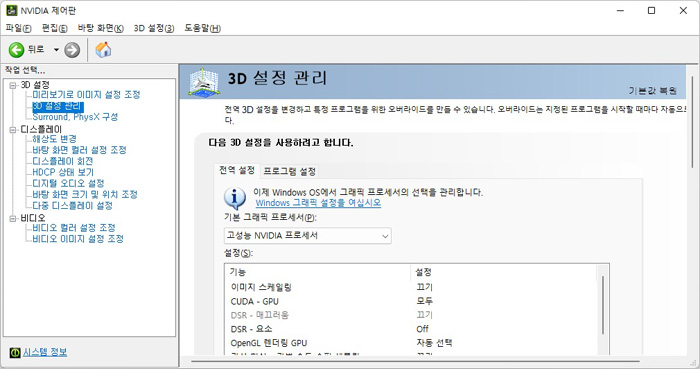Select the OpenGL 렌더링 GPU row
The width and height of the screenshot is (700, 369).
[x=410, y=343]
